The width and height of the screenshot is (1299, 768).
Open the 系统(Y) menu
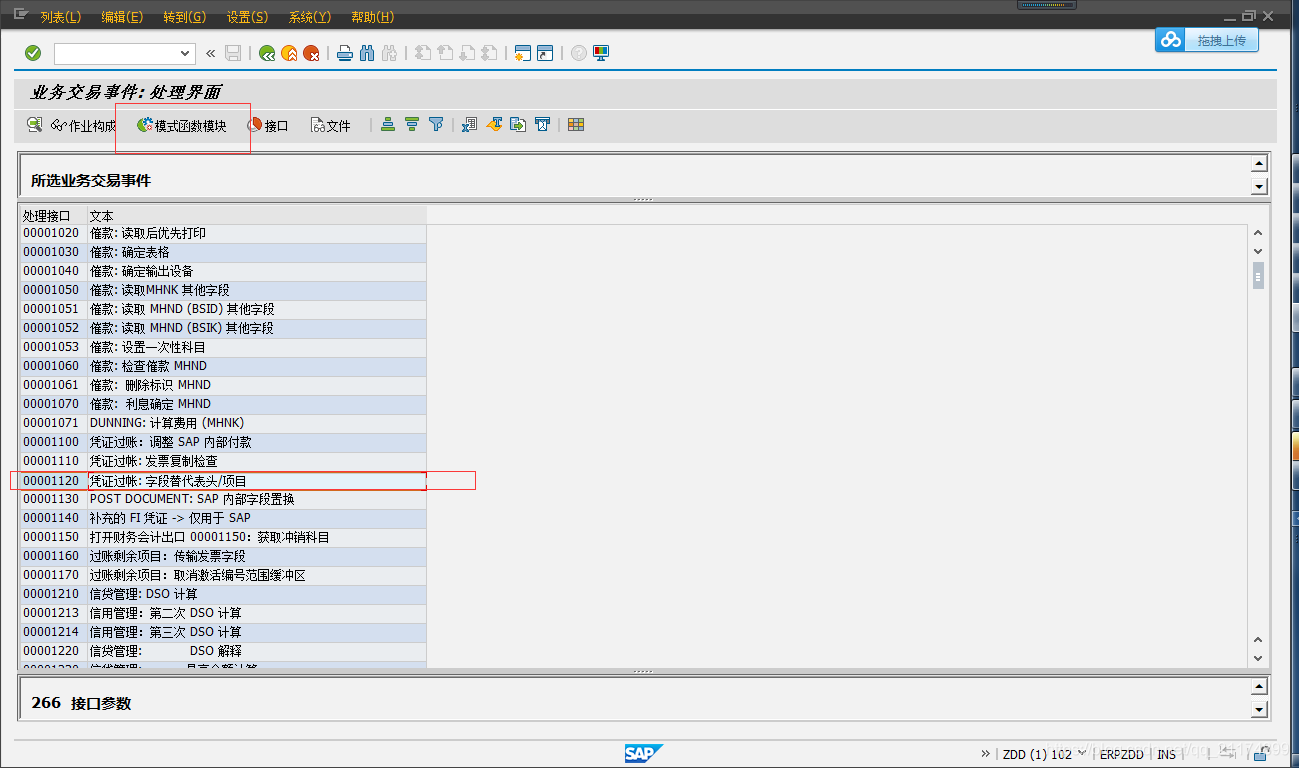coord(309,16)
